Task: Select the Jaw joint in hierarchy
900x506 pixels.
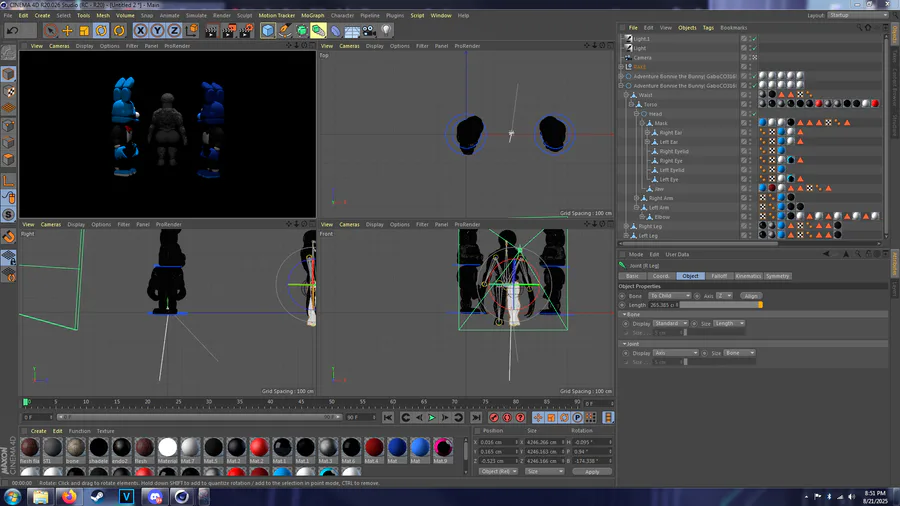Action: pyautogui.click(x=659, y=189)
